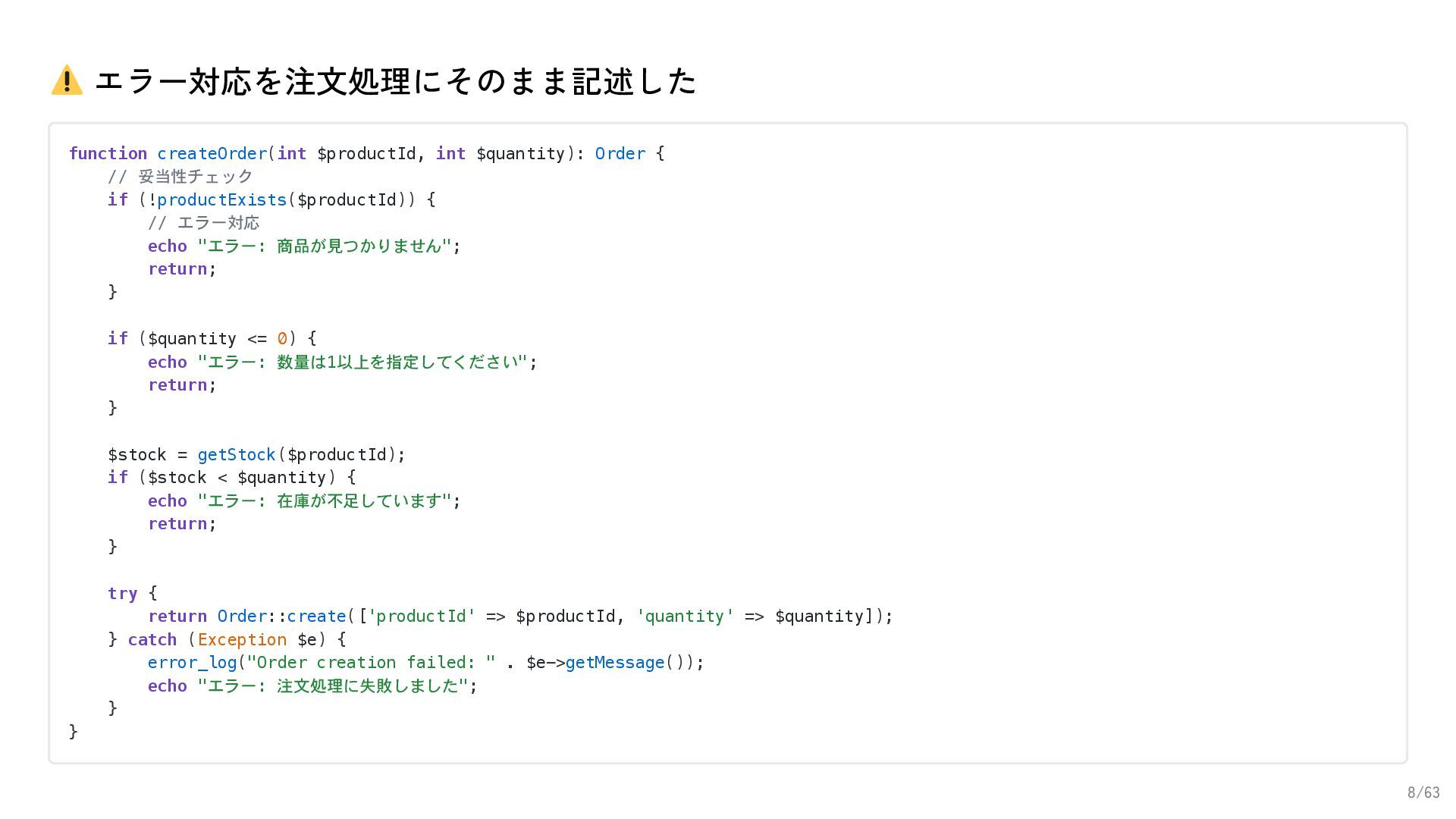Click the orange 0 numeric literal

click(x=282, y=338)
